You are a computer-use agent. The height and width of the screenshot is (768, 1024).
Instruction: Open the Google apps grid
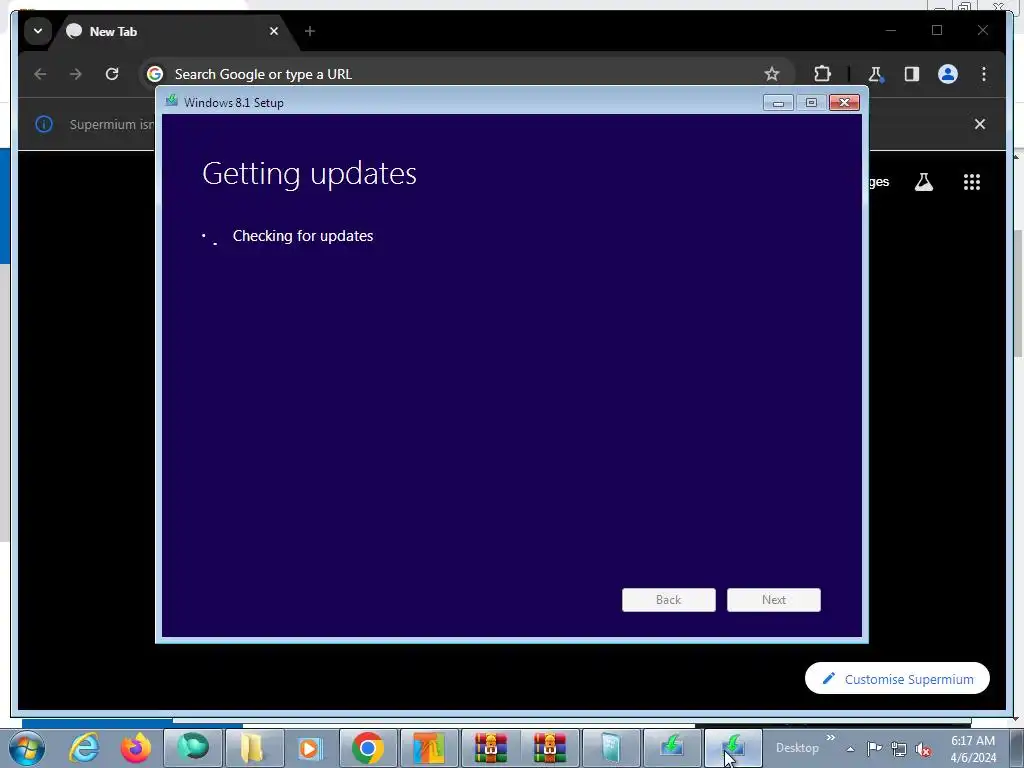click(x=972, y=182)
